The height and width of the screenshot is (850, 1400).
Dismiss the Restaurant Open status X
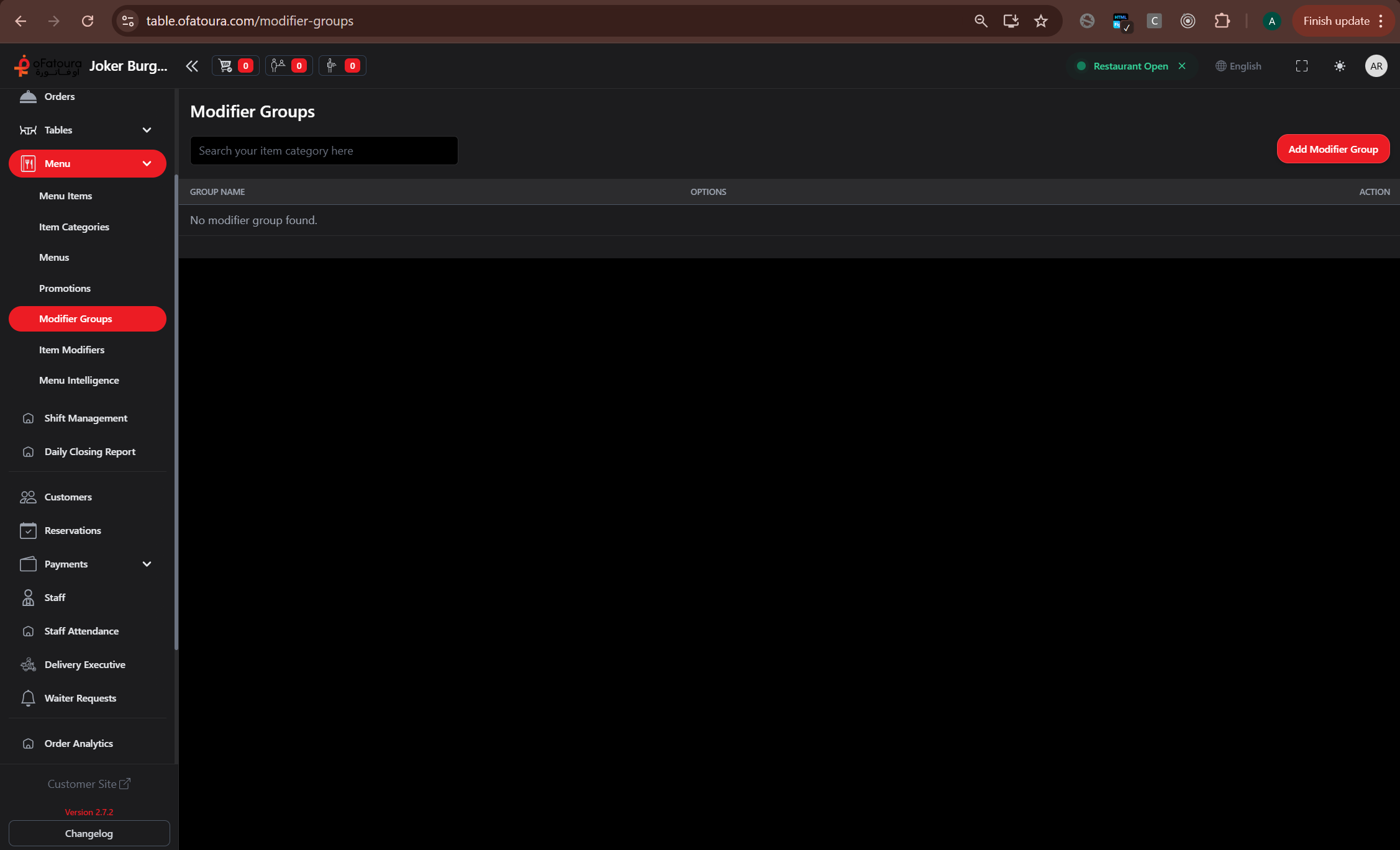point(1182,66)
